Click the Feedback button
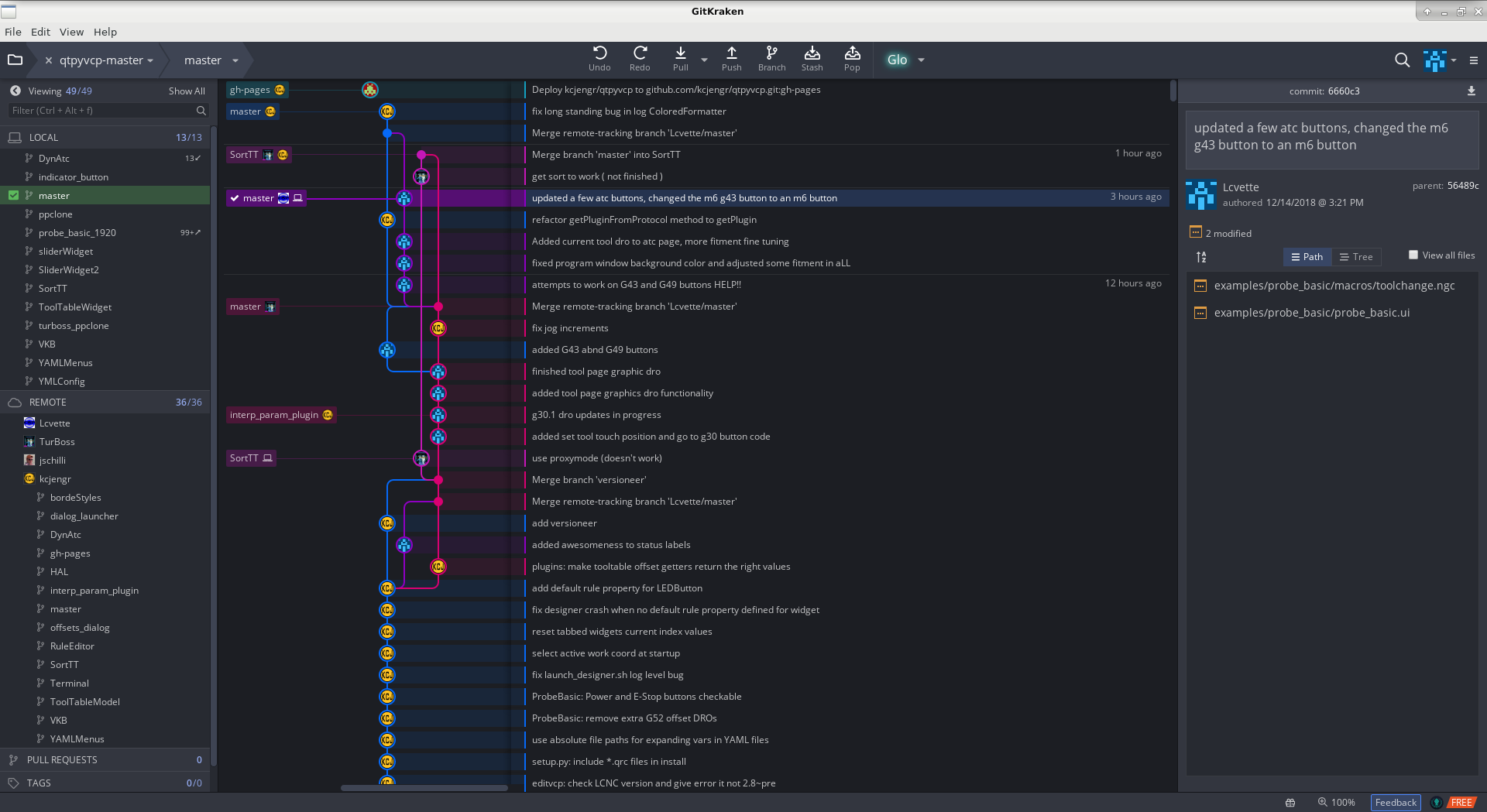 pyautogui.click(x=1396, y=803)
